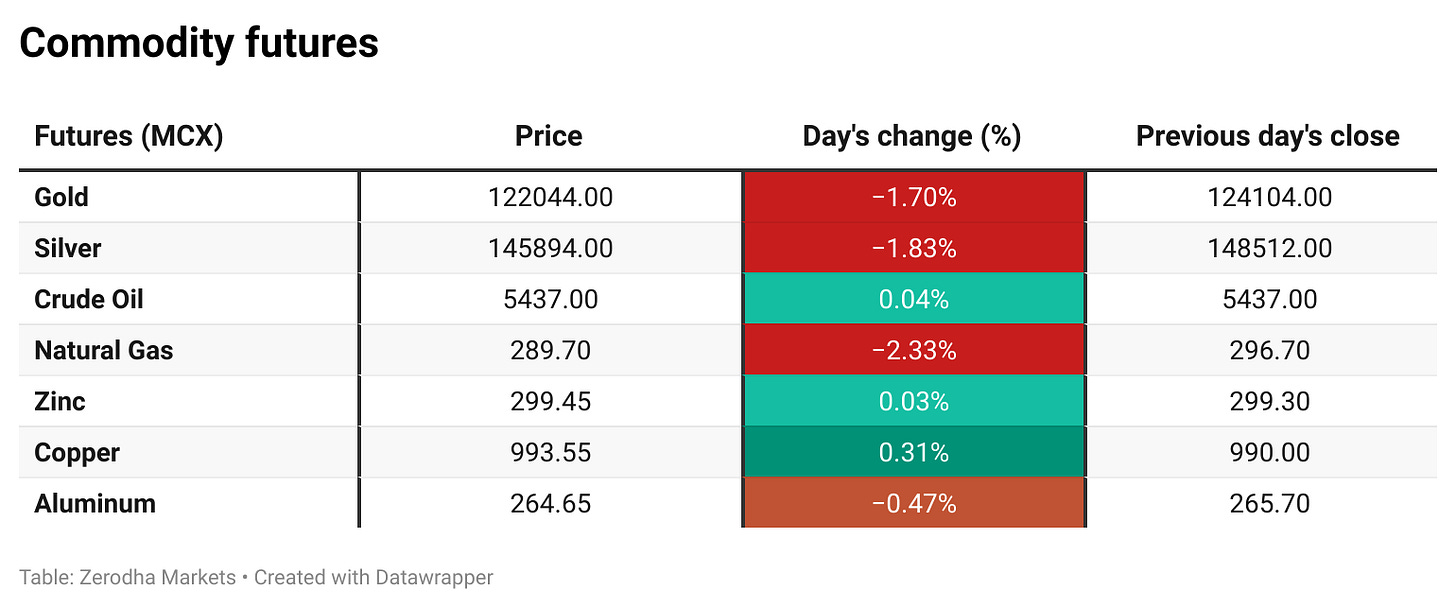The image size is (1456, 609).
Task: Select the orange Aluminum −0.47% cell
Action: coord(913,503)
